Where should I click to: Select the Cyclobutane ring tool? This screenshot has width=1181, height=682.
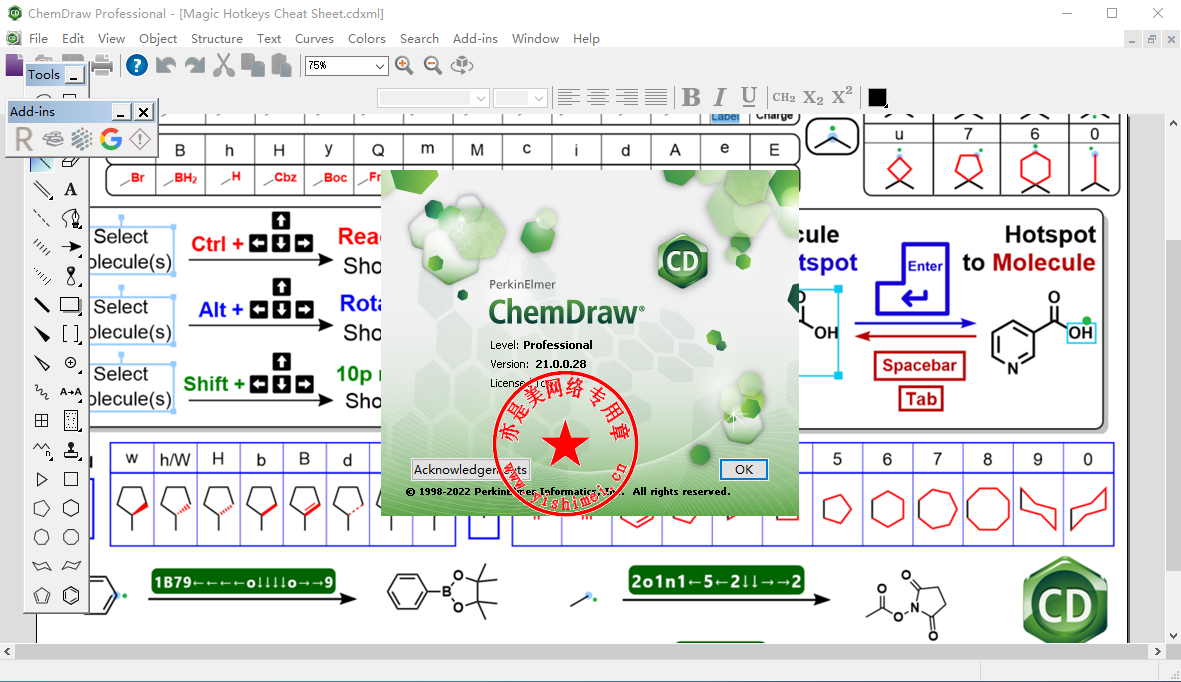click(x=71, y=479)
